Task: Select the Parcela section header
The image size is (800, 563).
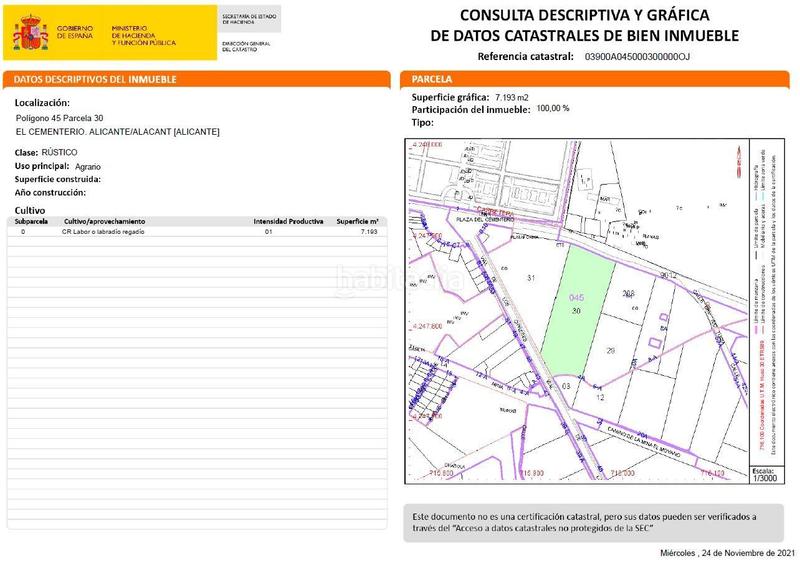Action: (x=433, y=79)
